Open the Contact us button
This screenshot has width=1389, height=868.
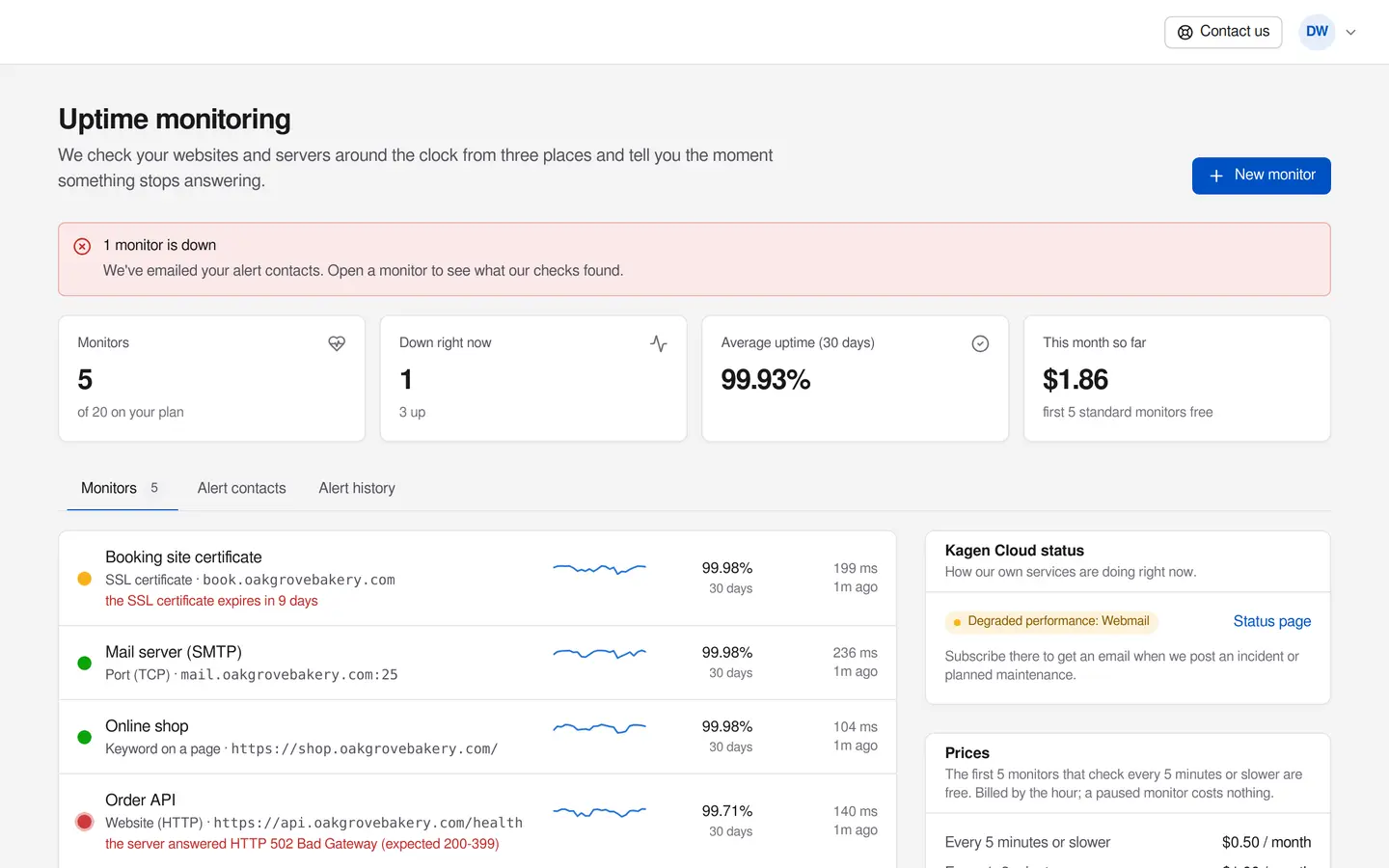1223,32
